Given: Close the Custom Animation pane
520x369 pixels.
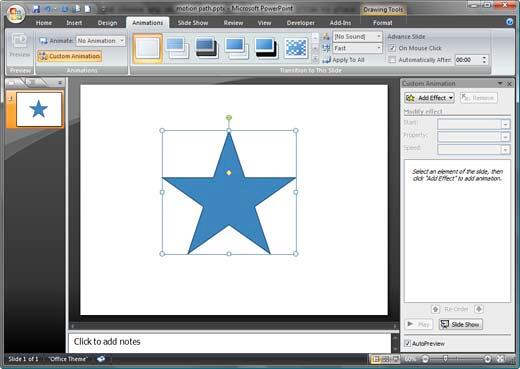Looking at the screenshot, I should 509,84.
